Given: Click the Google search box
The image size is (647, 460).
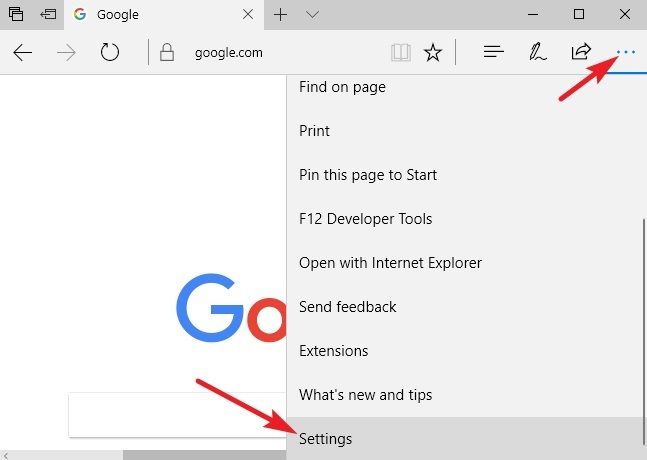Looking at the screenshot, I should click(176, 415).
